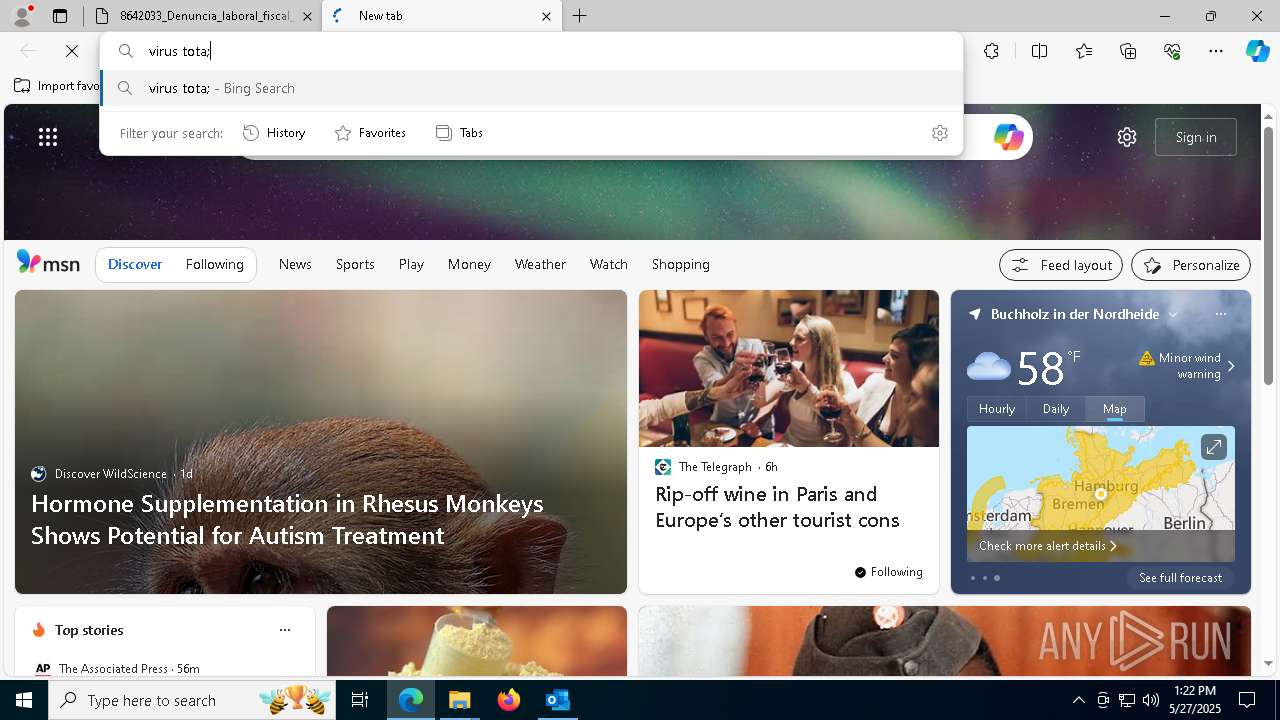Expand Buchholz in der Nordheide location dropdown

[x=1173, y=314]
